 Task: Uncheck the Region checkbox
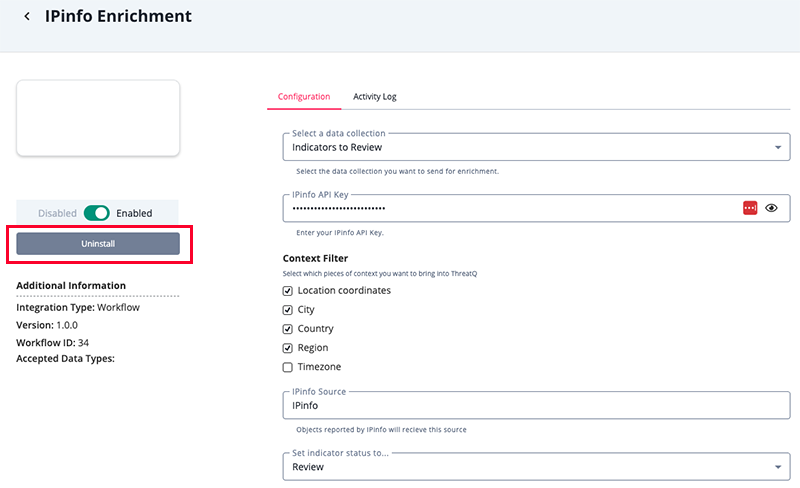point(288,348)
